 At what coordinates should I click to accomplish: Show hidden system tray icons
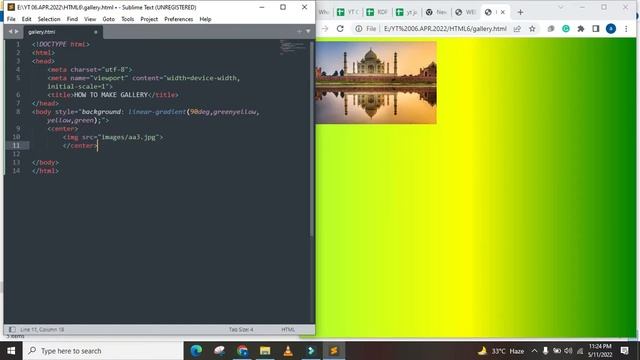534,351
